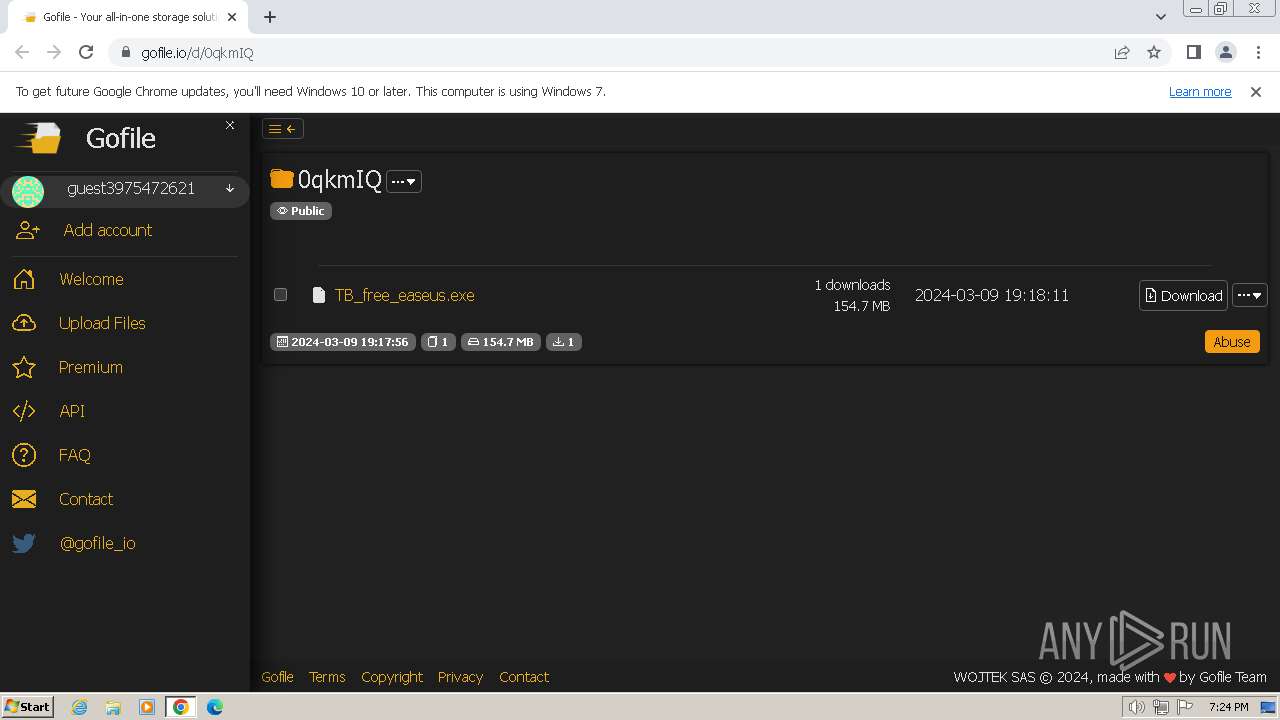Screen dimensions: 1280x720
Task: Click the Gofile logo icon
Action: 38,138
